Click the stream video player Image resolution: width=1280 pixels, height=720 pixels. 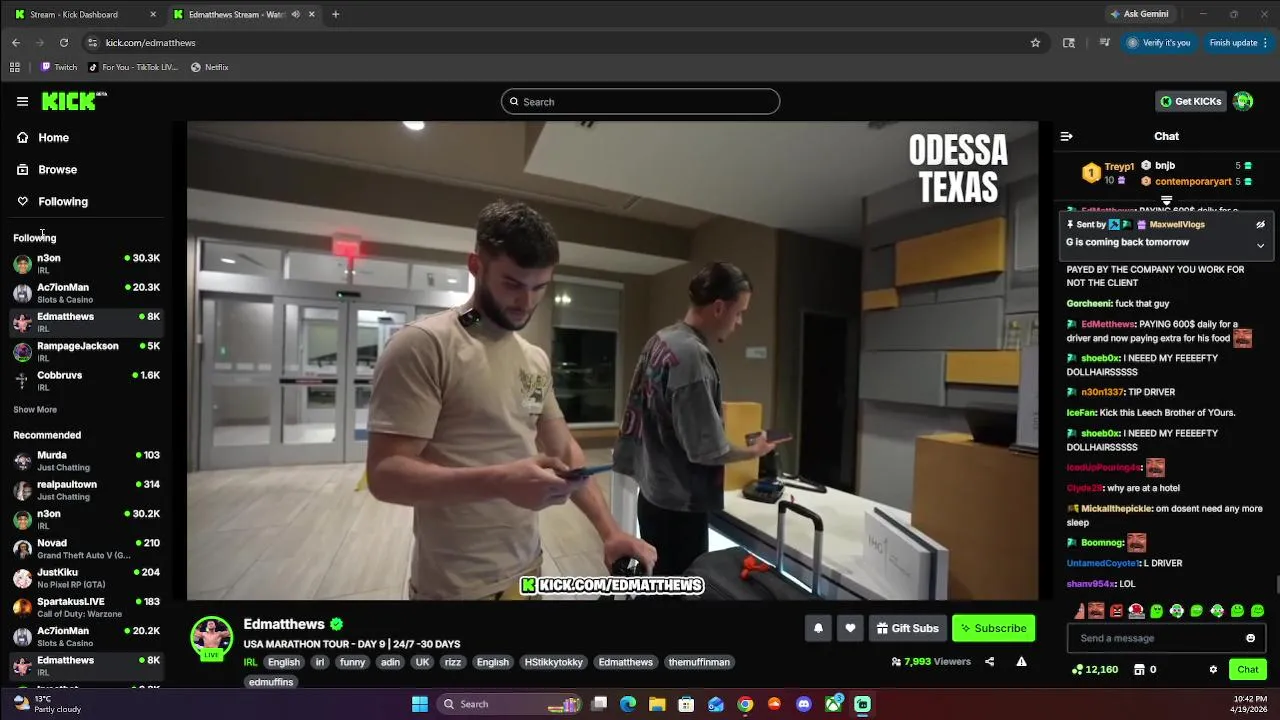pyautogui.click(x=612, y=361)
